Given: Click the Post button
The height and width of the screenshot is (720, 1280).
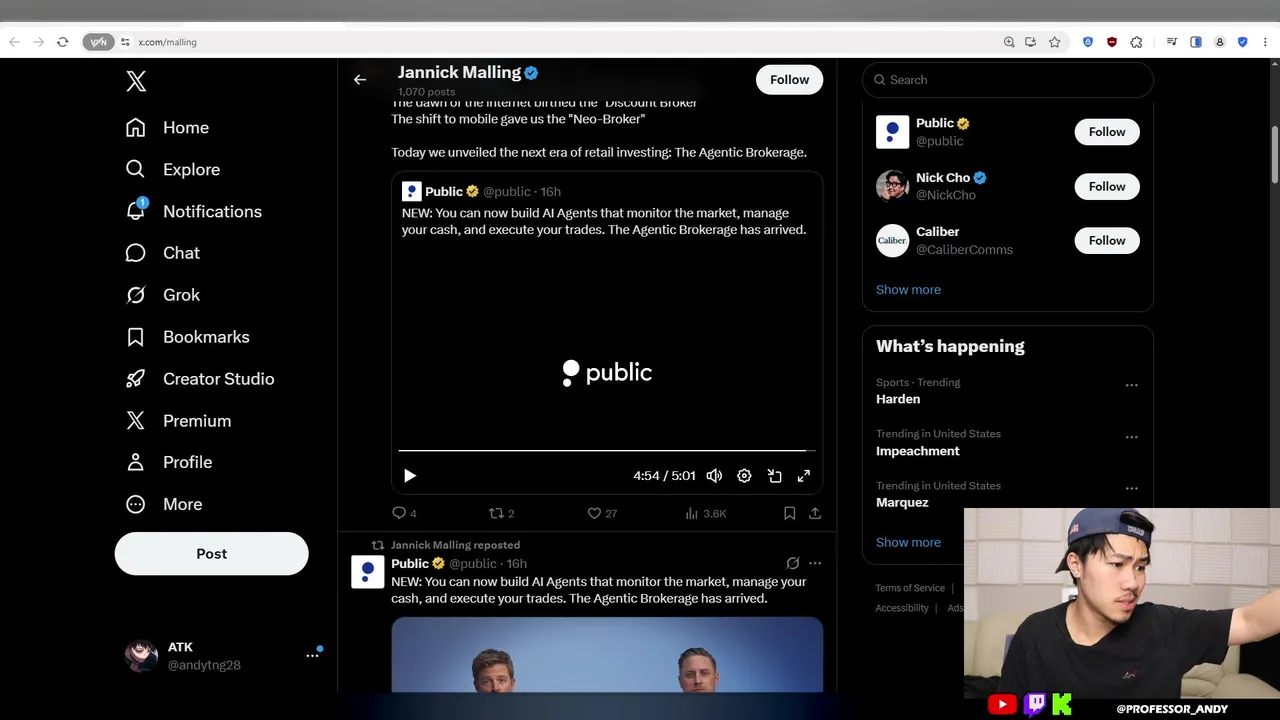Looking at the screenshot, I should [211, 554].
